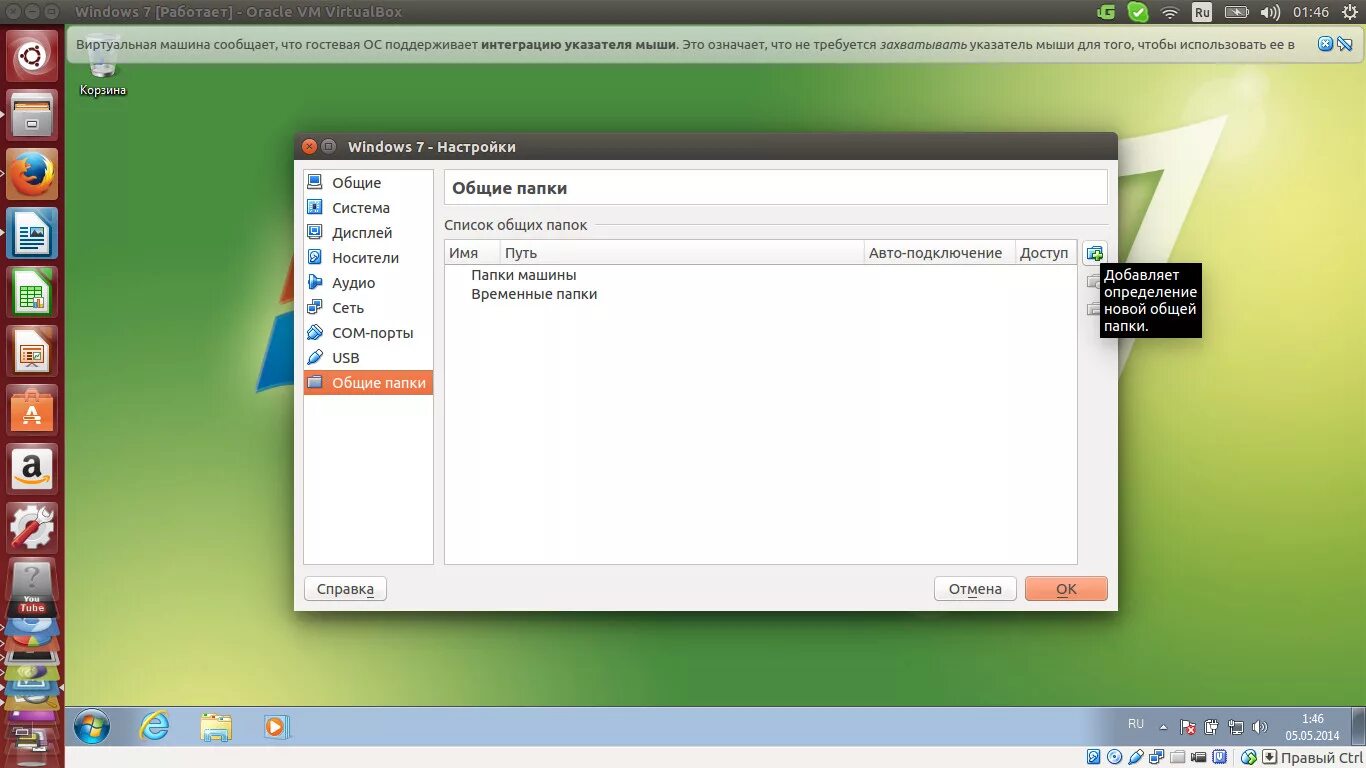Open the Wi-Fi network indicator menu
Viewport: 1366px width, 768px height.
click(1170, 12)
